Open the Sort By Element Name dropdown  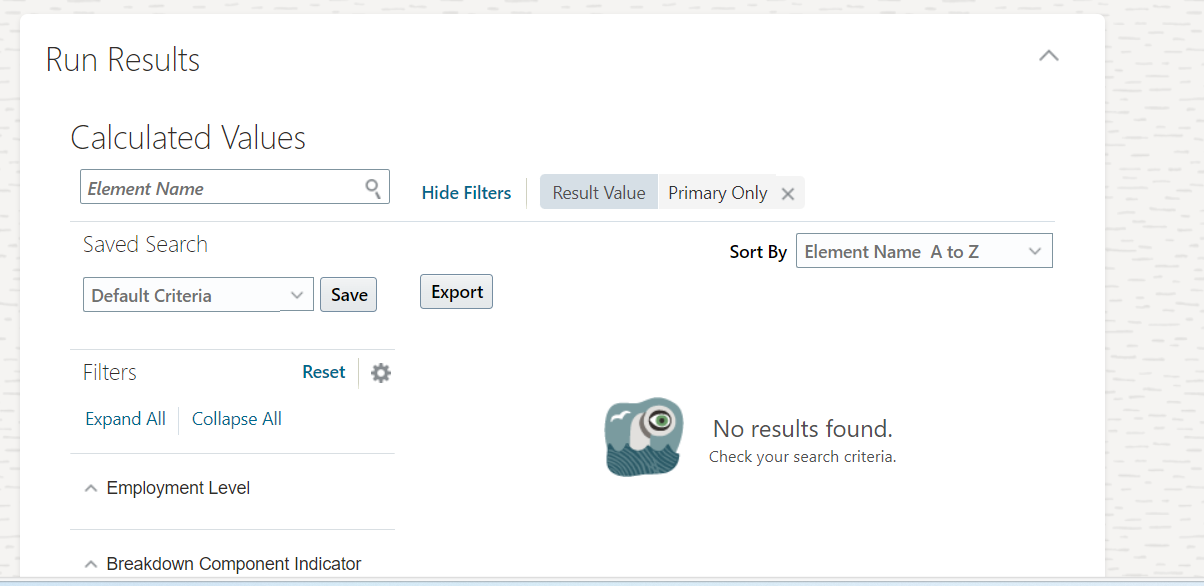click(x=924, y=252)
